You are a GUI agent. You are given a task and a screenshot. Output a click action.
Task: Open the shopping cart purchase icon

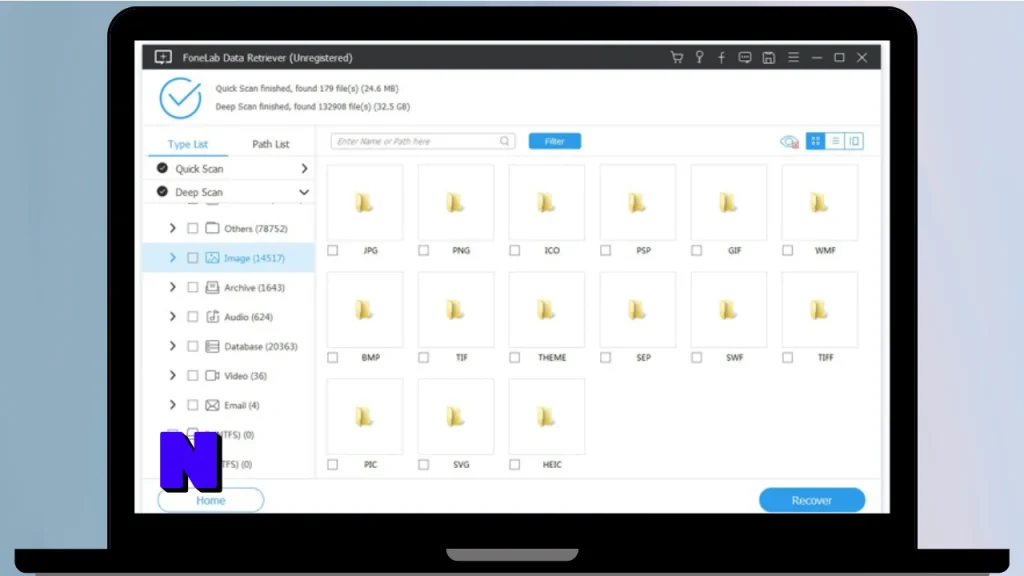677,57
